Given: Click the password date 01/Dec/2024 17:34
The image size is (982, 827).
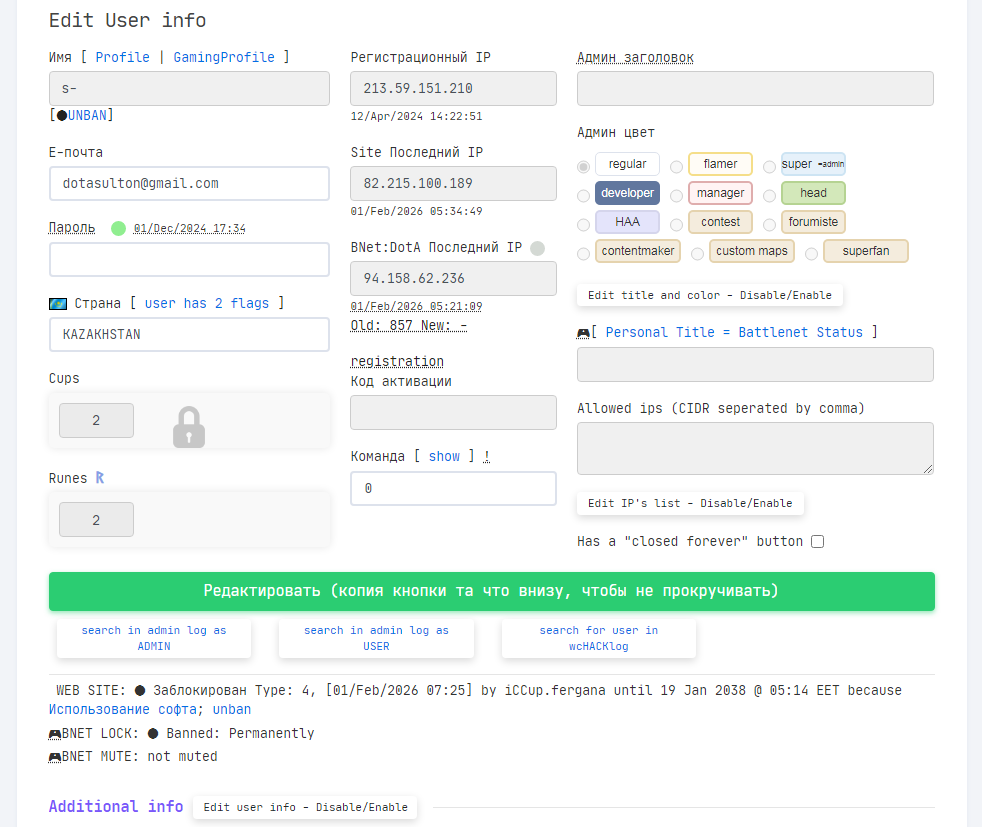Looking at the screenshot, I should pos(189,229).
